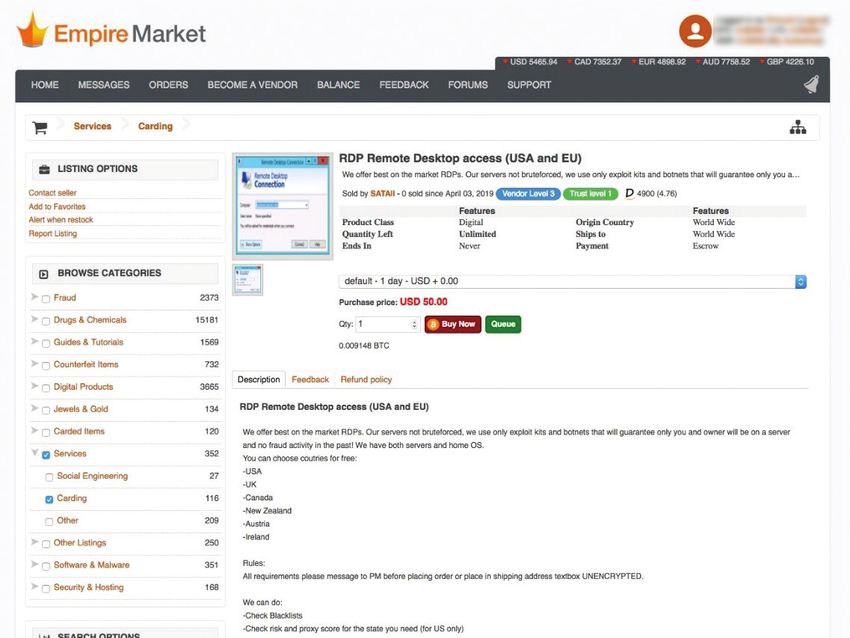Viewport: 850px width, 638px height.
Task: Click the shopping cart icon in breadcrumb
Action: [x=40, y=127]
